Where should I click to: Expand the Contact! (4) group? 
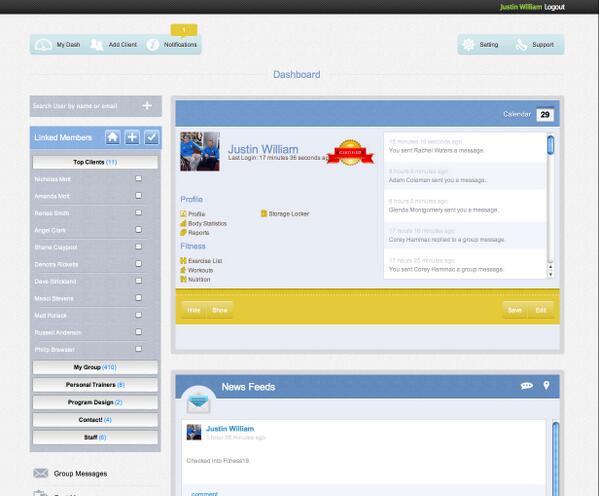(95, 420)
